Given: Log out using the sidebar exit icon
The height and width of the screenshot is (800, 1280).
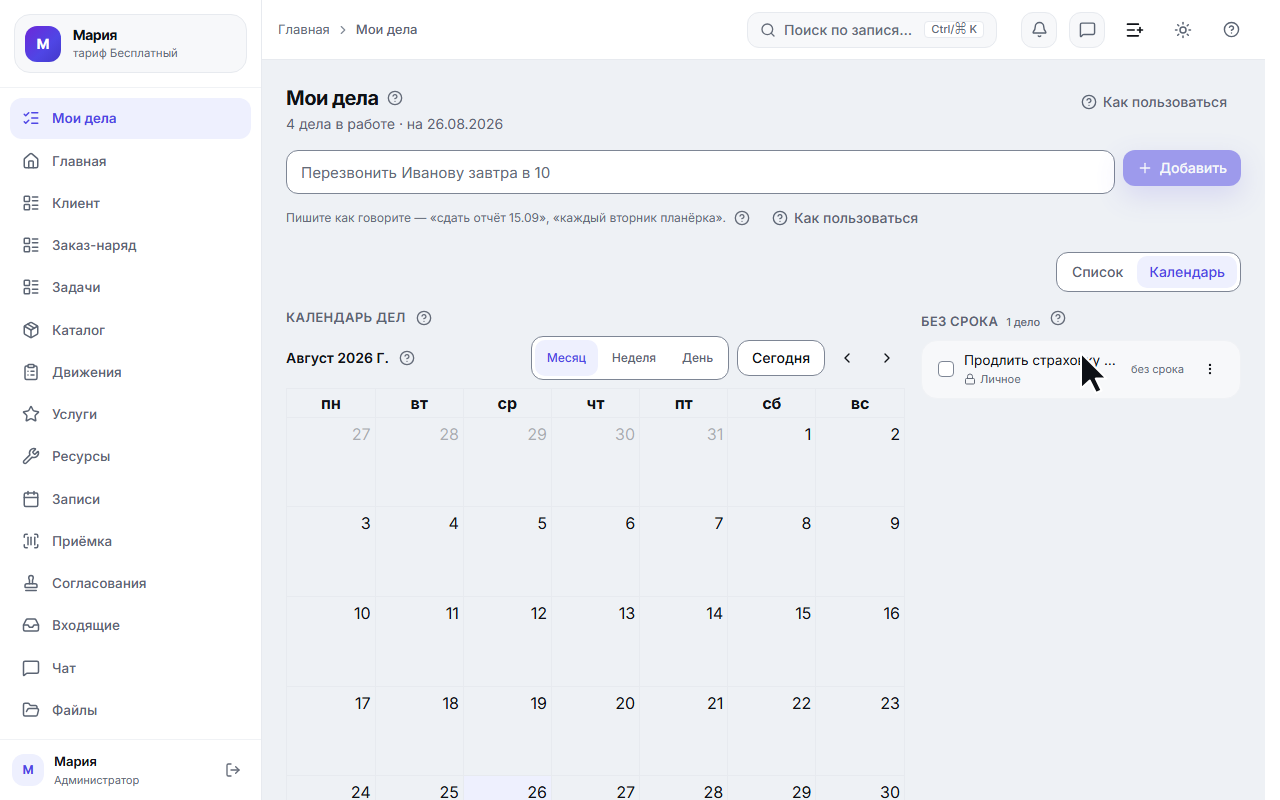Looking at the screenshot, I should [x=233, y=770].
